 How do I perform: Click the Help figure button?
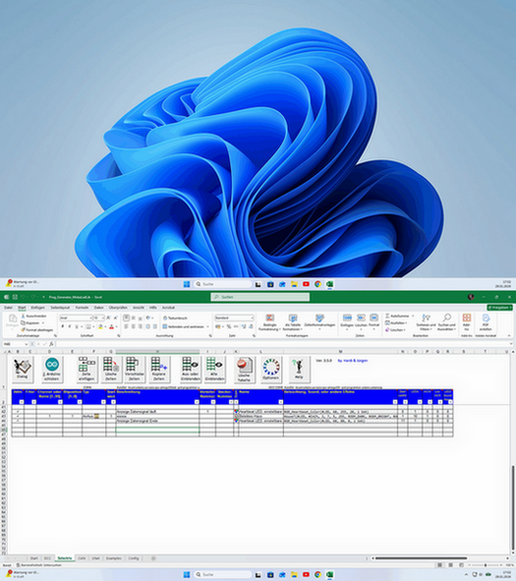(299, 369)
